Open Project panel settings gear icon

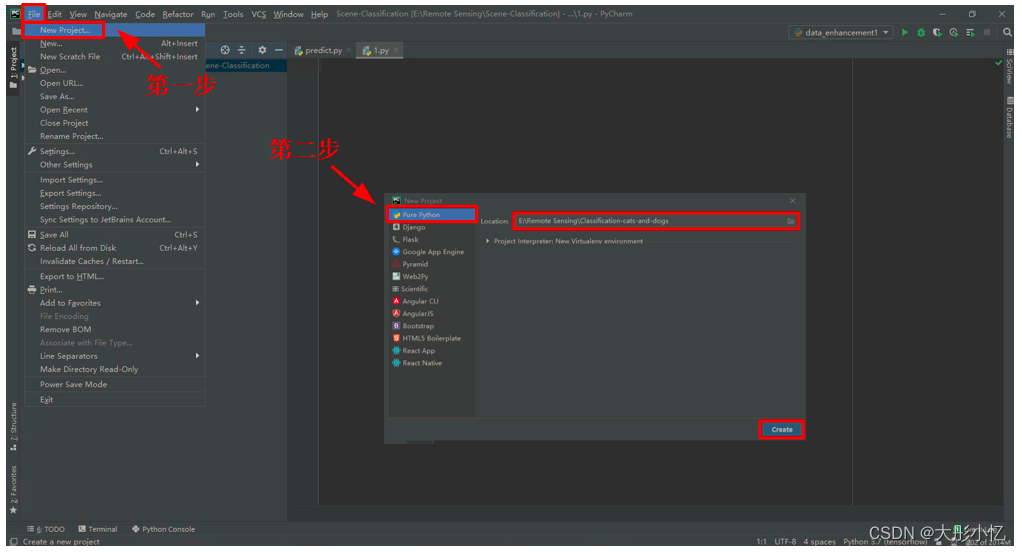262,50
